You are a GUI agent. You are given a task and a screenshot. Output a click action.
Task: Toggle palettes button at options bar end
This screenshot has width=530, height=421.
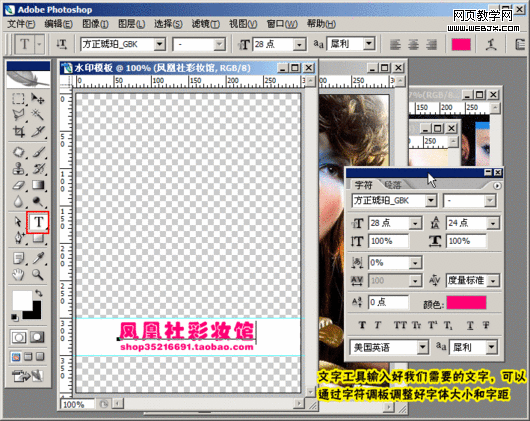pyautogui.click(x=521, y=44)
